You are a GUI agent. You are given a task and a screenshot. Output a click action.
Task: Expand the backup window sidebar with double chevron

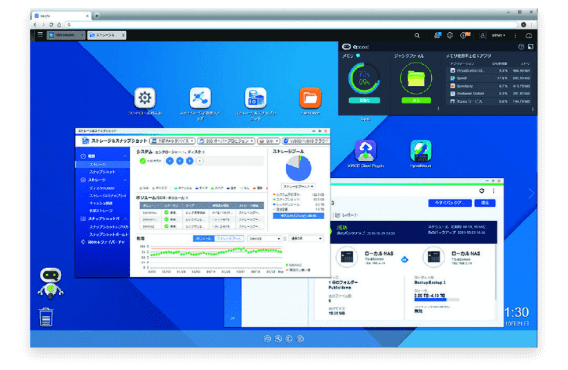pos(233,318)
